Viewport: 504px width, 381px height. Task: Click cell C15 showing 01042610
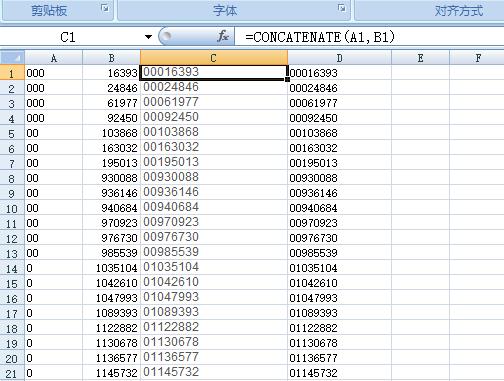point(214,283)
